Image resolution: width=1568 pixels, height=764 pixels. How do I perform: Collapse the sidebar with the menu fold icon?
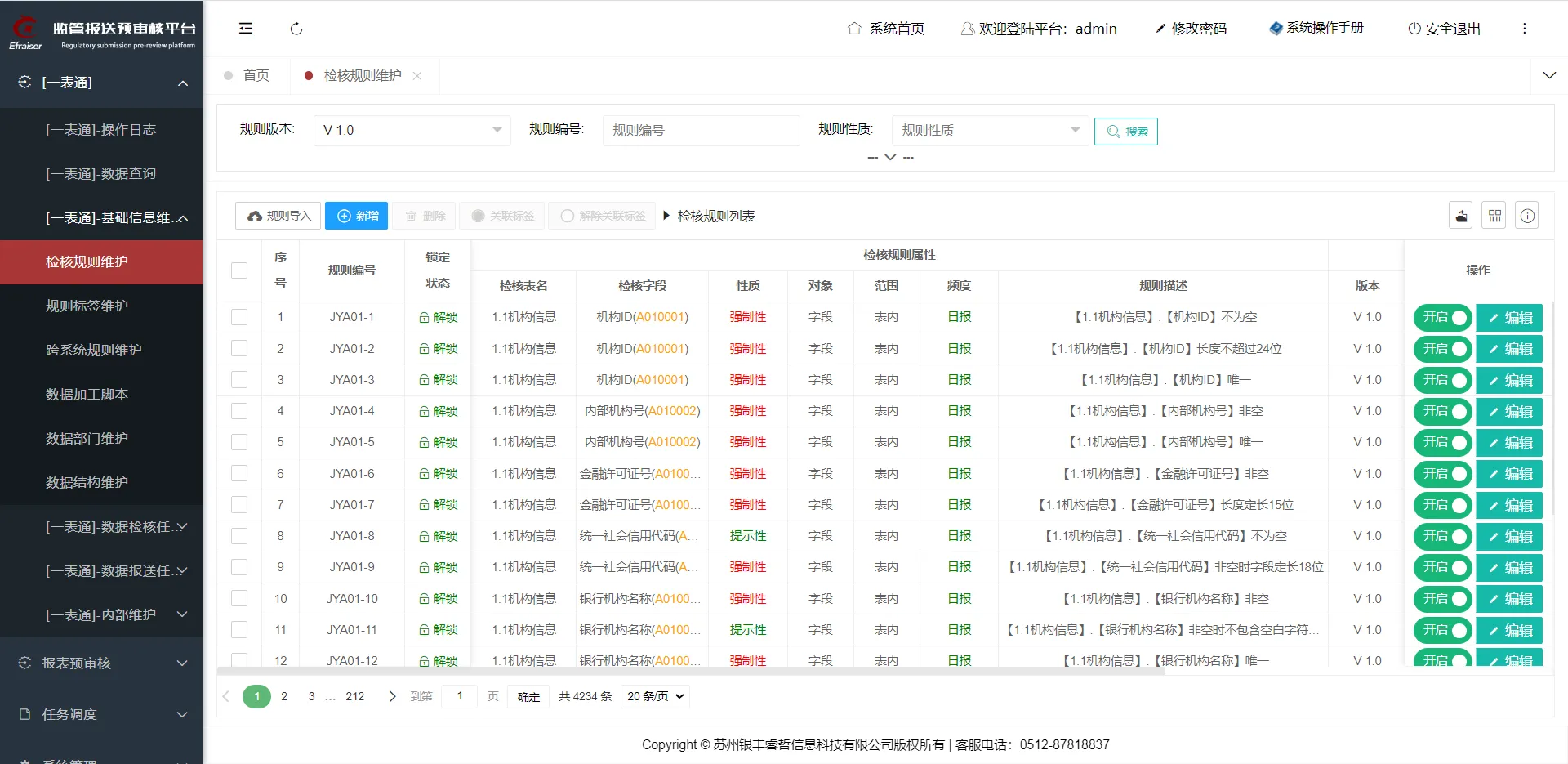246,29
